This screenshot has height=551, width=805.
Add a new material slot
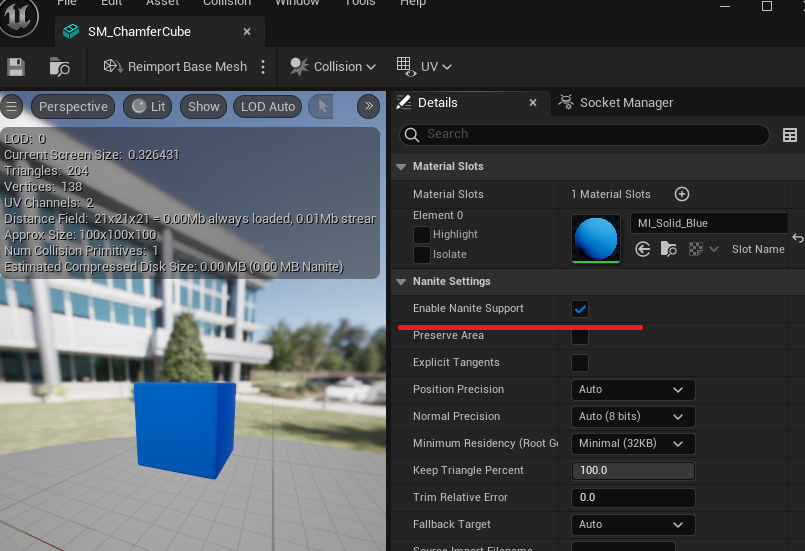pyautogui.click(x=681, y=194)
